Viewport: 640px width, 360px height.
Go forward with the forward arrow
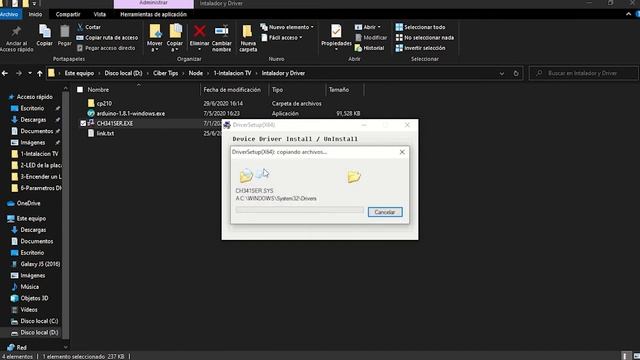18,73
